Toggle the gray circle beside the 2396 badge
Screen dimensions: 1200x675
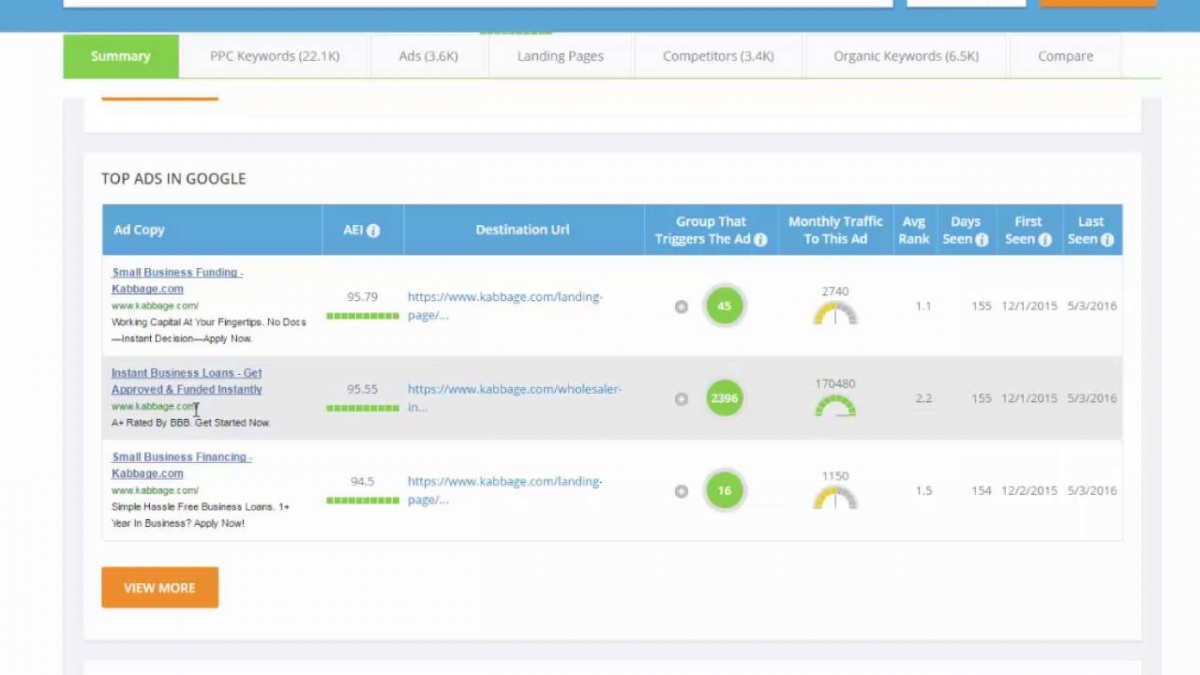click(681, 399)
